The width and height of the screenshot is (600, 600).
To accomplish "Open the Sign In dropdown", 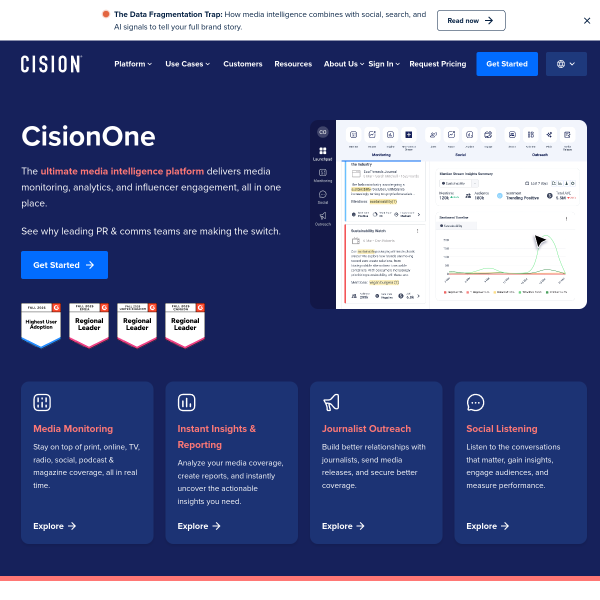I will [x=384, y=64].
